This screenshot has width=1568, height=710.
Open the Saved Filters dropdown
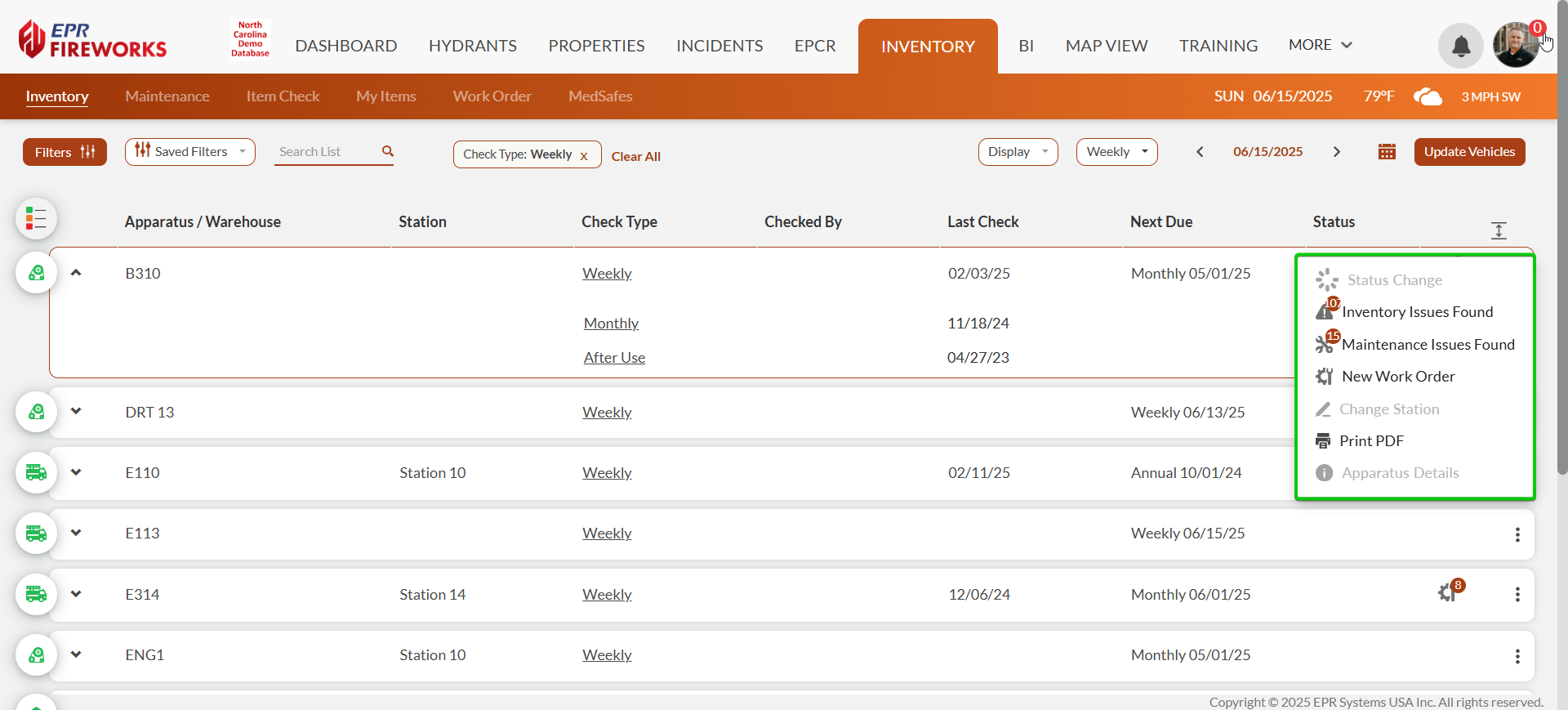coord(190,152)
